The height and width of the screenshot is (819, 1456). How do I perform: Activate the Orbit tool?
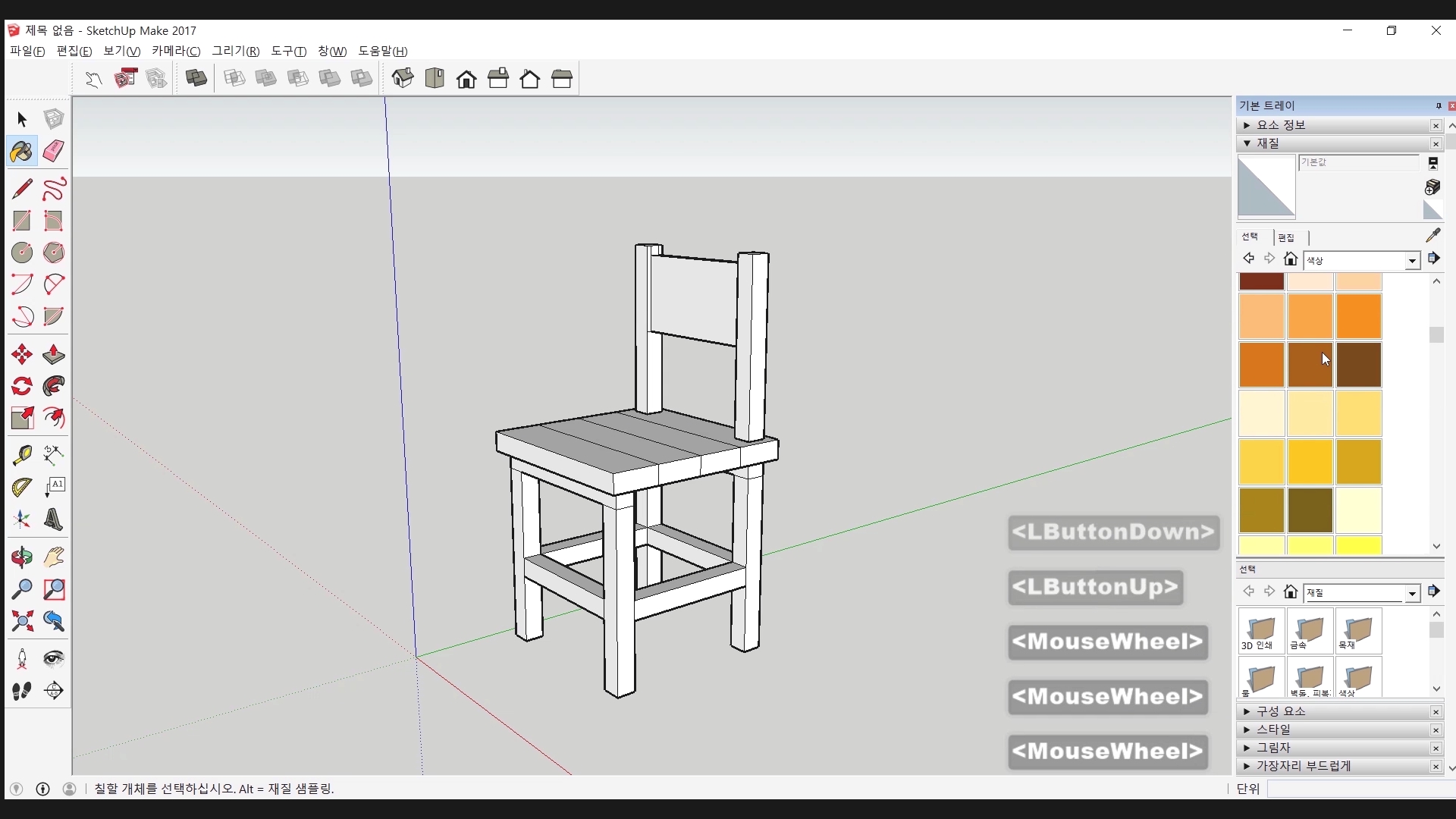22,557
